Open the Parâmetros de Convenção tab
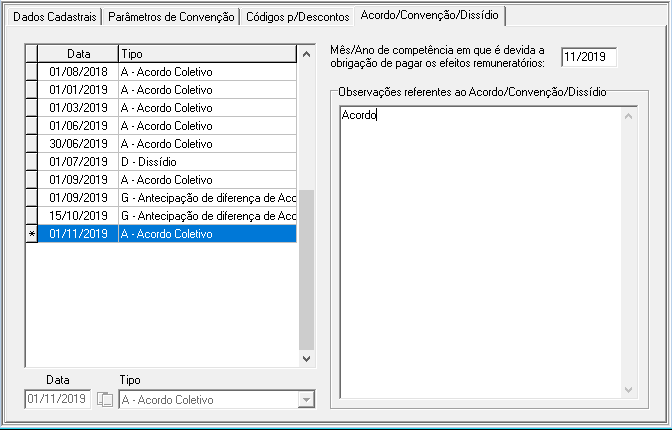The height and width of the screenshot is (430, 672). coord(172,17)
